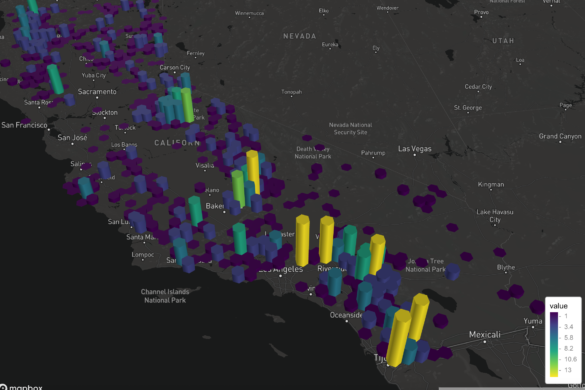Image resolution: width=585 pixels, height=390 pixels.
Task: Click the Yuma city label
Action: [x=532, y=321]
